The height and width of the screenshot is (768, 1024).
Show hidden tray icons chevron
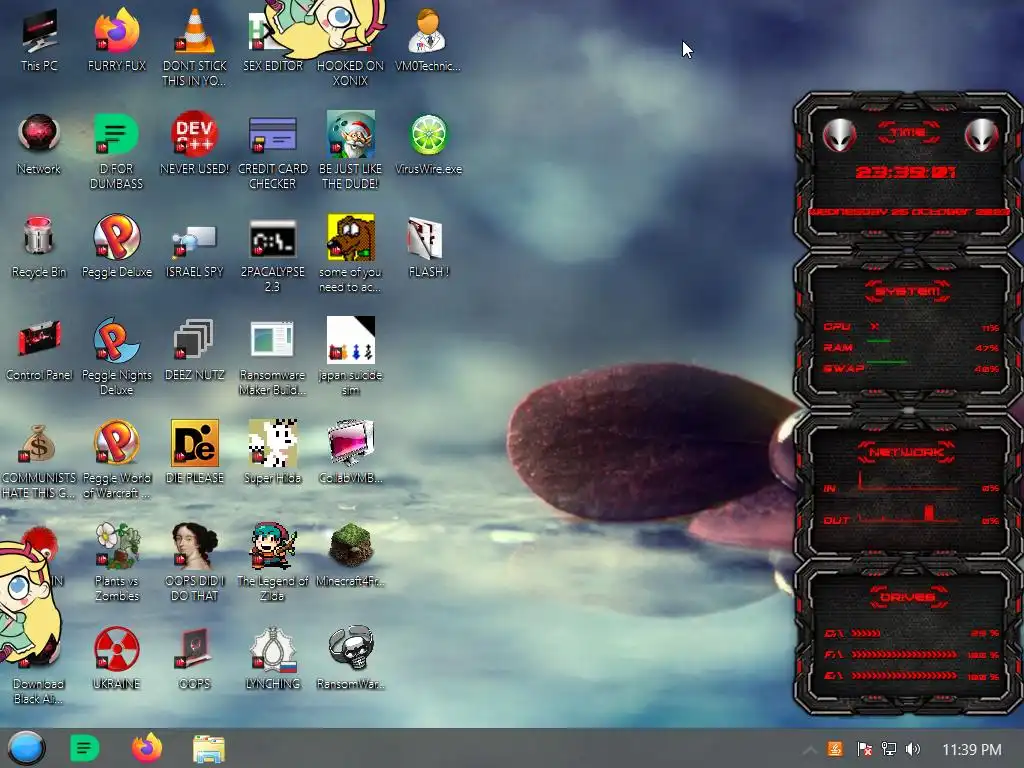(808, 750)
